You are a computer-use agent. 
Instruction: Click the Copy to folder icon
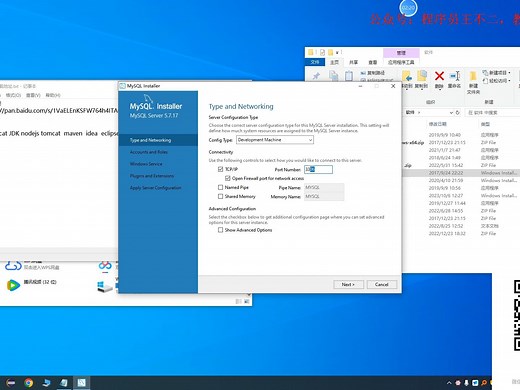[x=422, y=77]
